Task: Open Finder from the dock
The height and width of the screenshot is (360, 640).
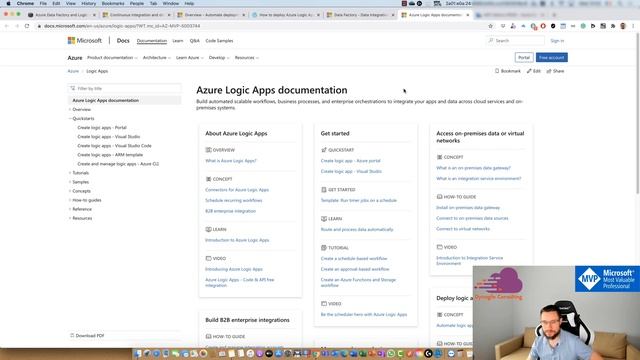Action: coord(138,353)
